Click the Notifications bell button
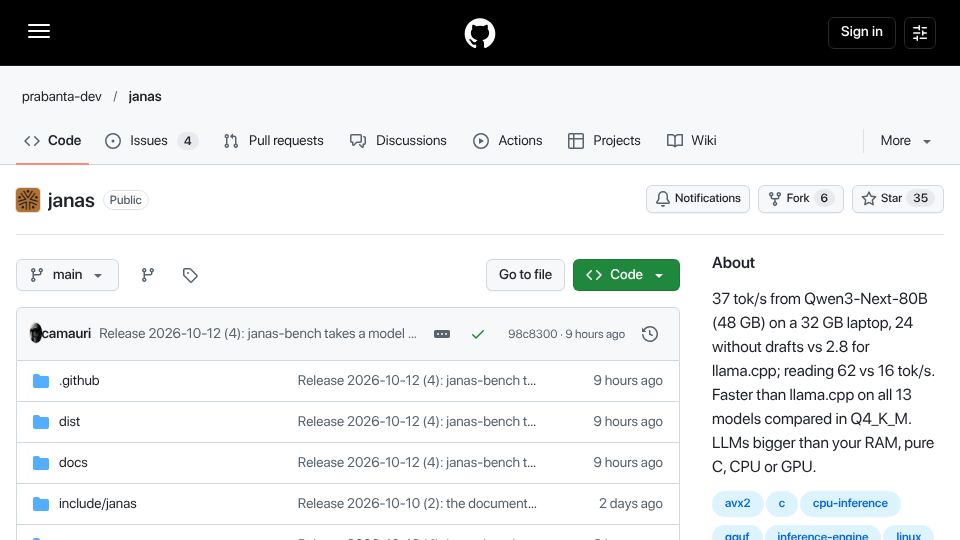Screen dimensions: 960x540 coord(698,199)
